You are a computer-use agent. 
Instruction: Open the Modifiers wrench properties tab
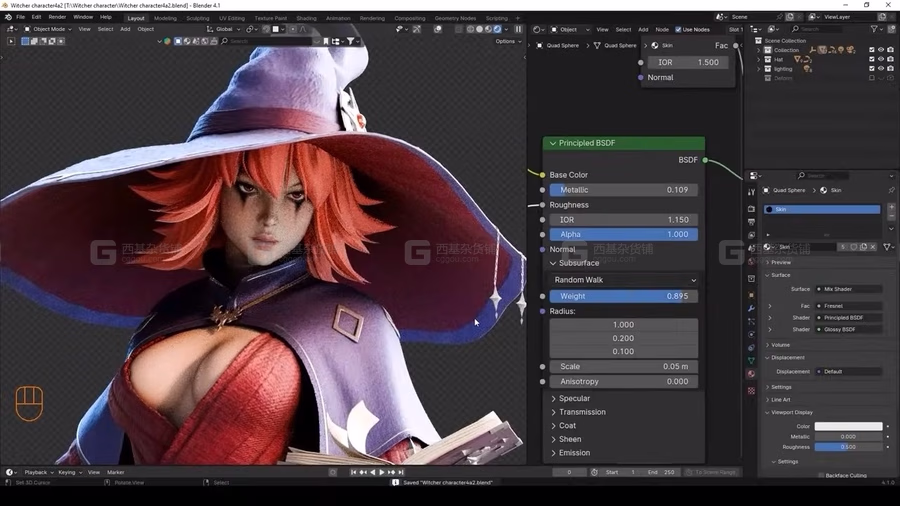click(751, 308)
